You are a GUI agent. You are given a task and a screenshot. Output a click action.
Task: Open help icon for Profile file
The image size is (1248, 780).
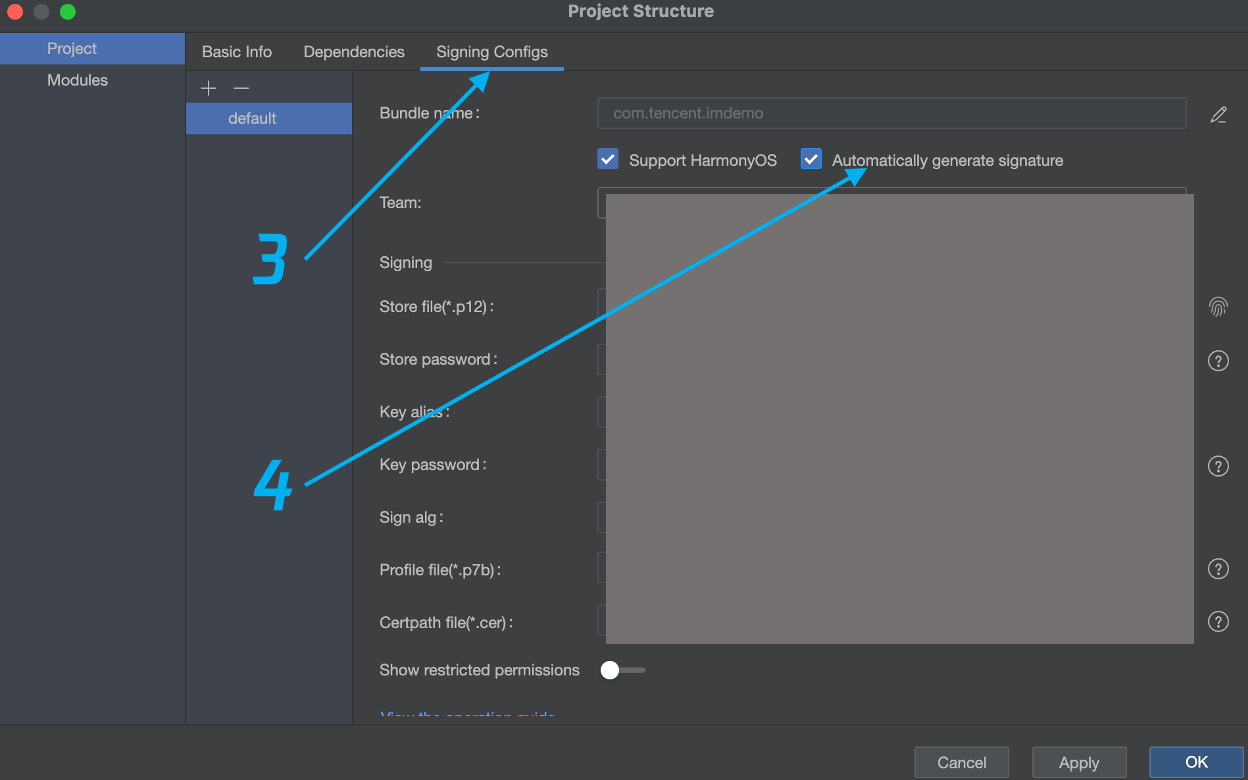pyautogui.click(x=1218, y=569)
